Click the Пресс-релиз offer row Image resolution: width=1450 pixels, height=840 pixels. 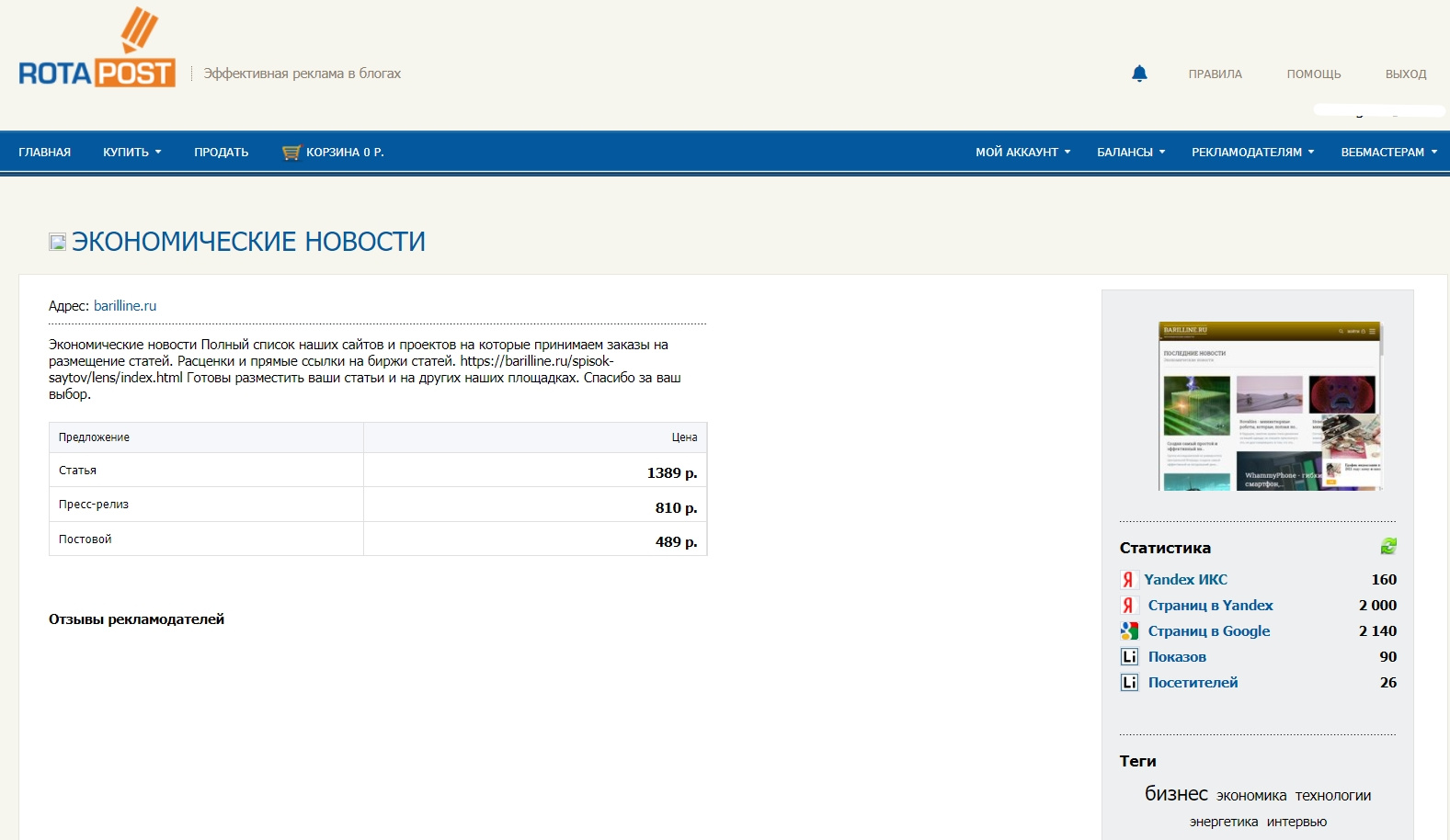click(378, 505)
